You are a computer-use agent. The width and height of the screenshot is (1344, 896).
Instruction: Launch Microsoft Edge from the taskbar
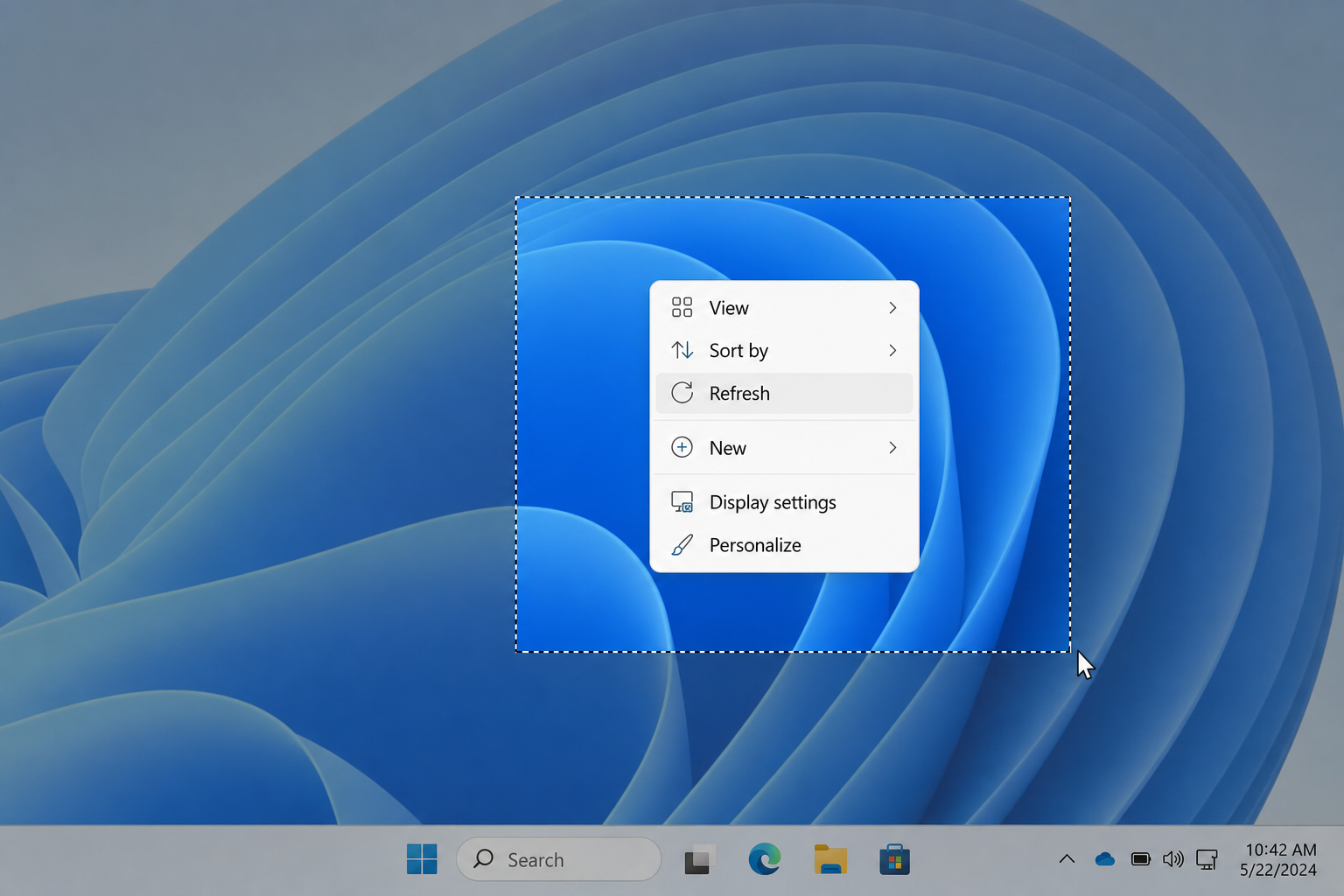point(765,859)
